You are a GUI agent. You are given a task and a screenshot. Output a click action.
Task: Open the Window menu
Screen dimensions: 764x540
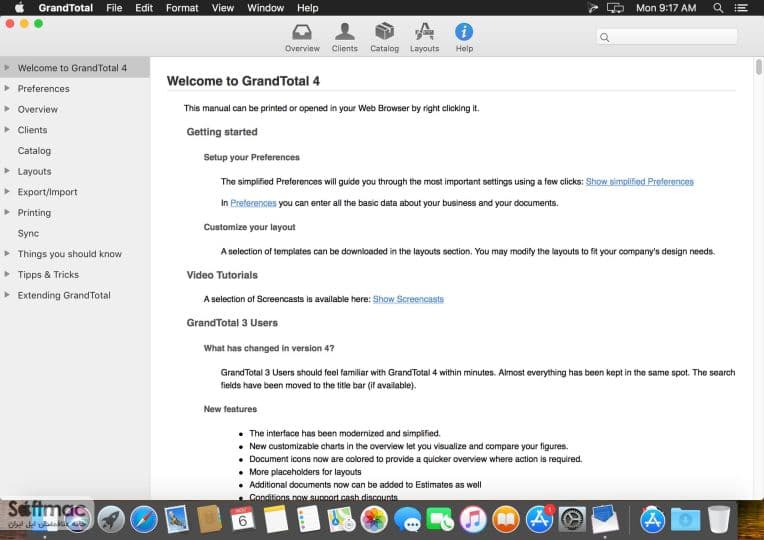pos(266,8)
